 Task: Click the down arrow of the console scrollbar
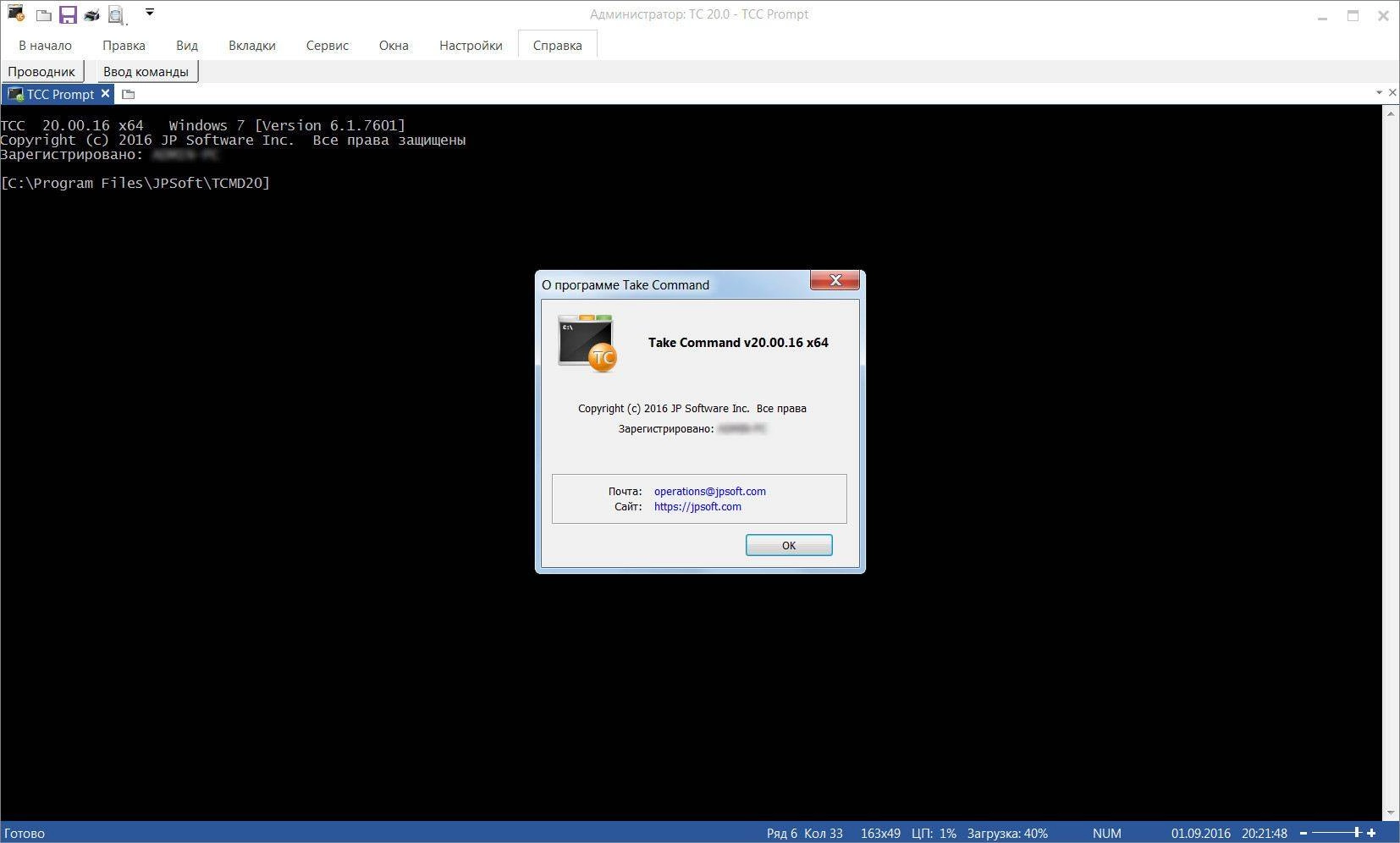click(x=1392, y=813)
